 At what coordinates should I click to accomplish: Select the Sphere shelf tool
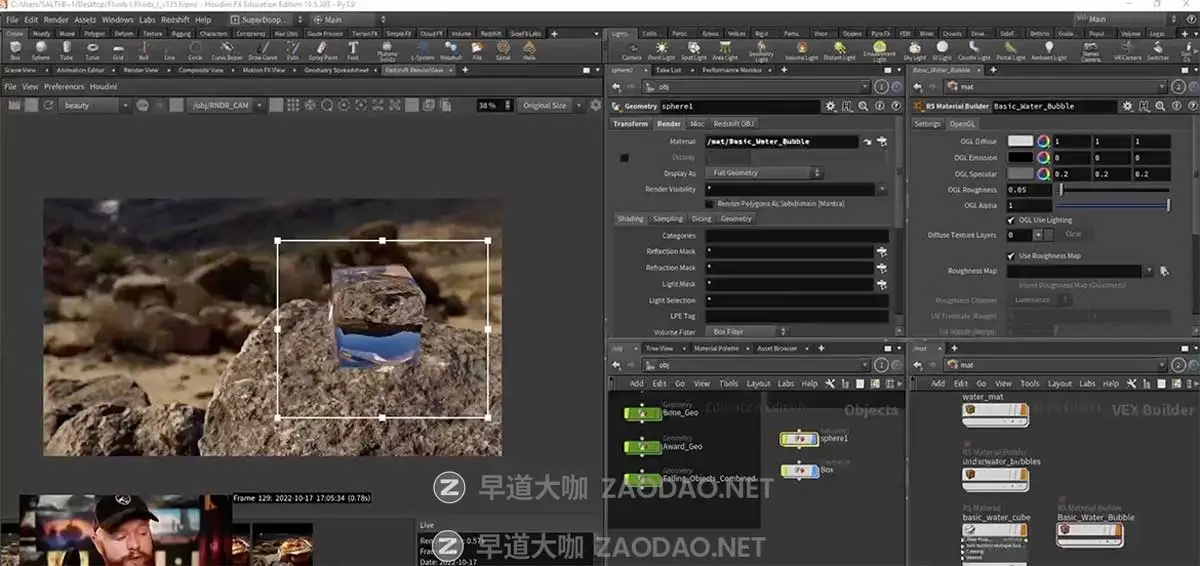pos(40,50)
